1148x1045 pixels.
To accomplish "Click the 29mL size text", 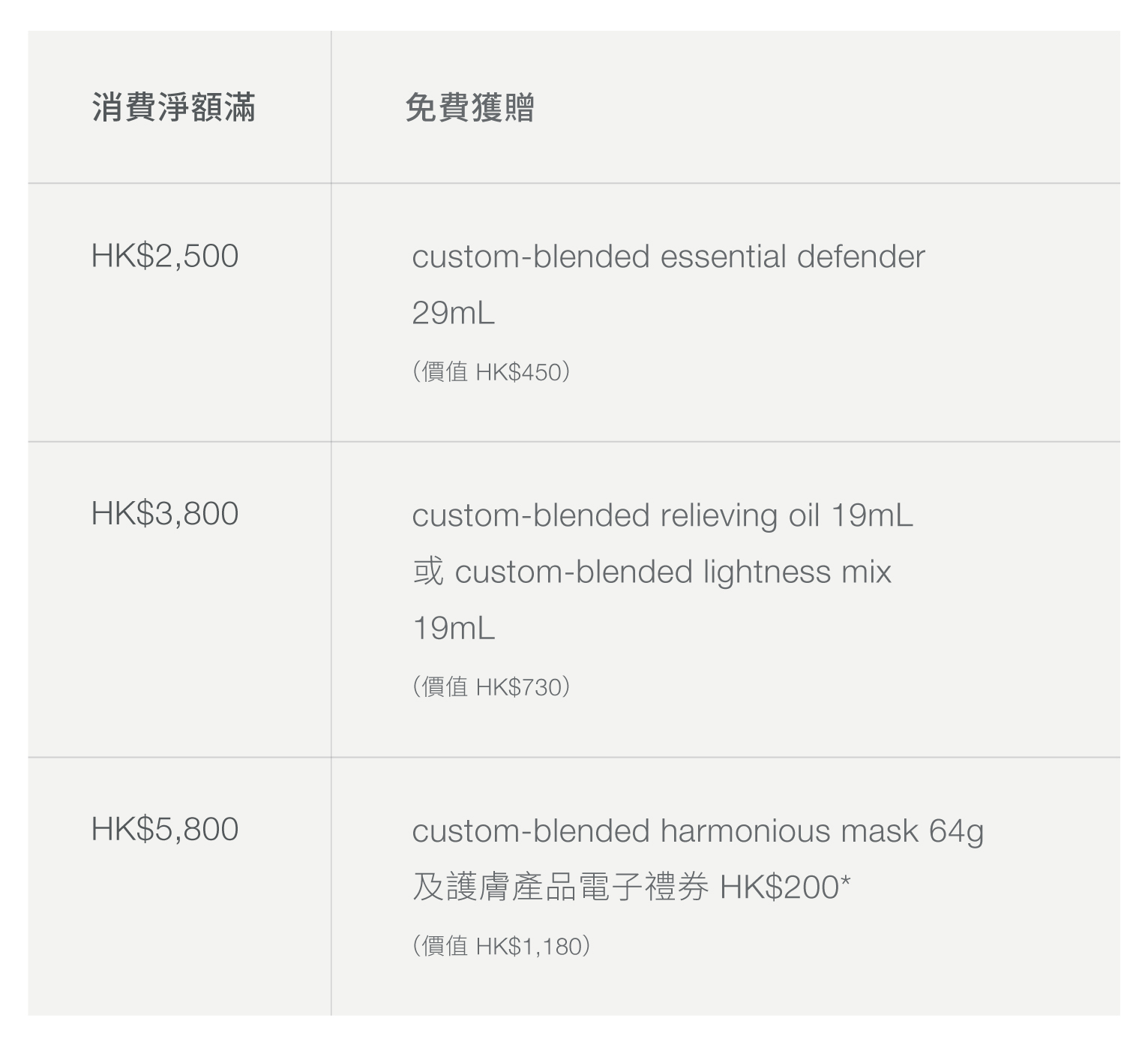I will [x=454, y=313].
